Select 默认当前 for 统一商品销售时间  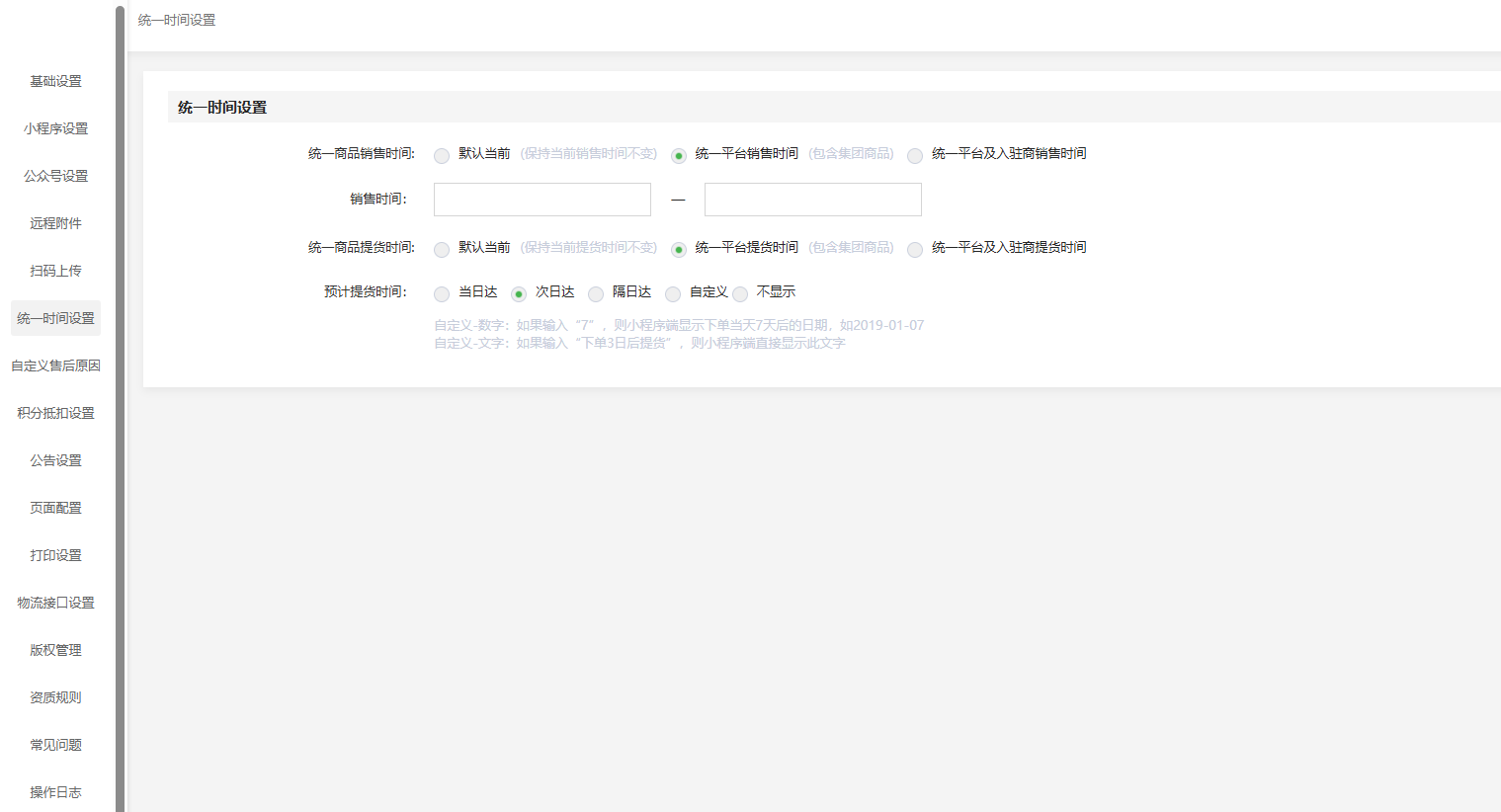coord(442,156)
